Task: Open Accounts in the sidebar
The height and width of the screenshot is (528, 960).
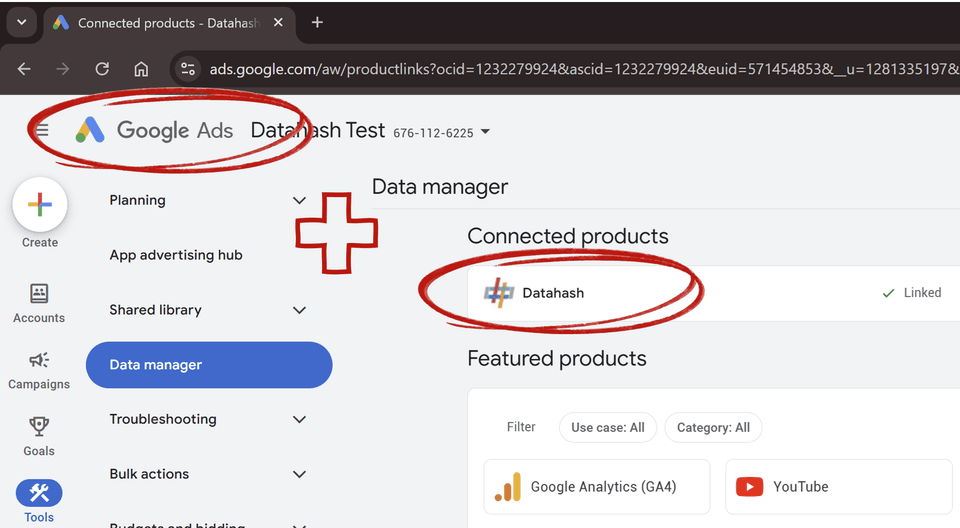Action: (x=39, y=303)
